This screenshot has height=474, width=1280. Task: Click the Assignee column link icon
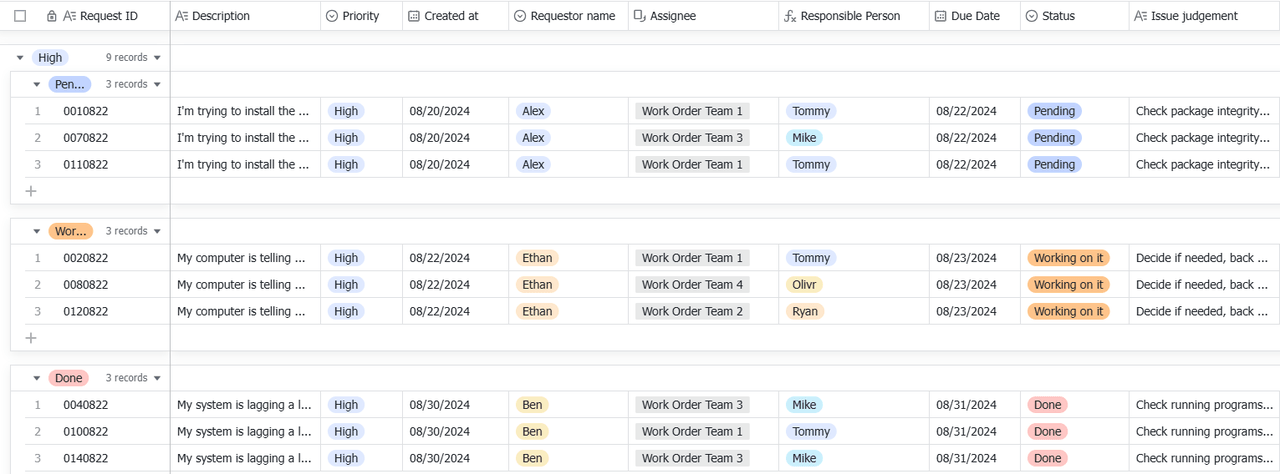tap(639, 16)
